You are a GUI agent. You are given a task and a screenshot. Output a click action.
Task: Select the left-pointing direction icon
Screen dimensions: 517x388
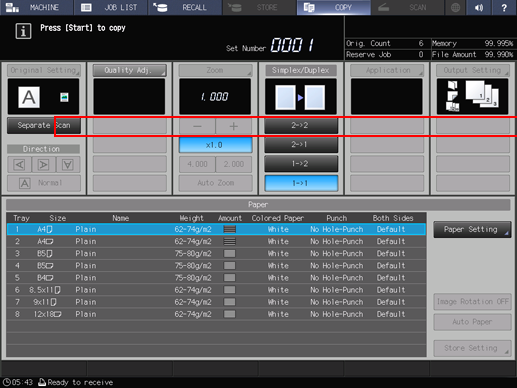[19, 165]
